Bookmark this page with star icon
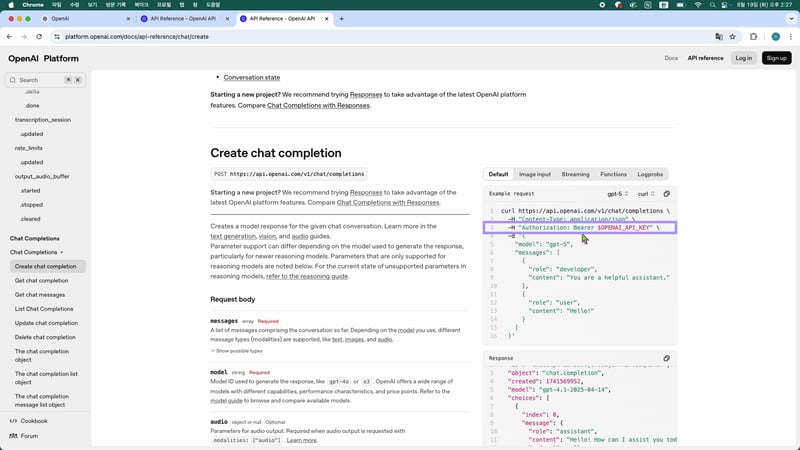 [735, 36]
